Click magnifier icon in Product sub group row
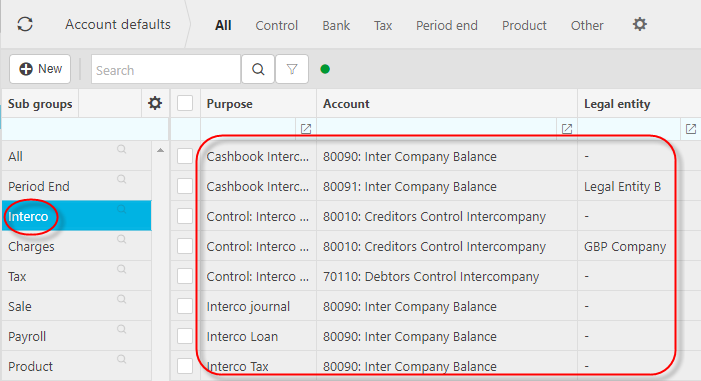The width and height of the screenshot is (701, 381). 122,359
